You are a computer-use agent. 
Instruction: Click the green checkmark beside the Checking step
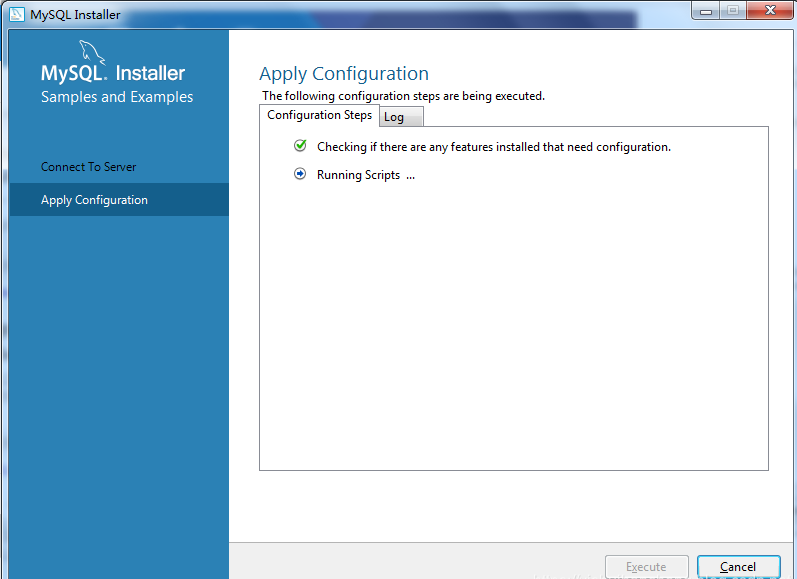(300, 146)
